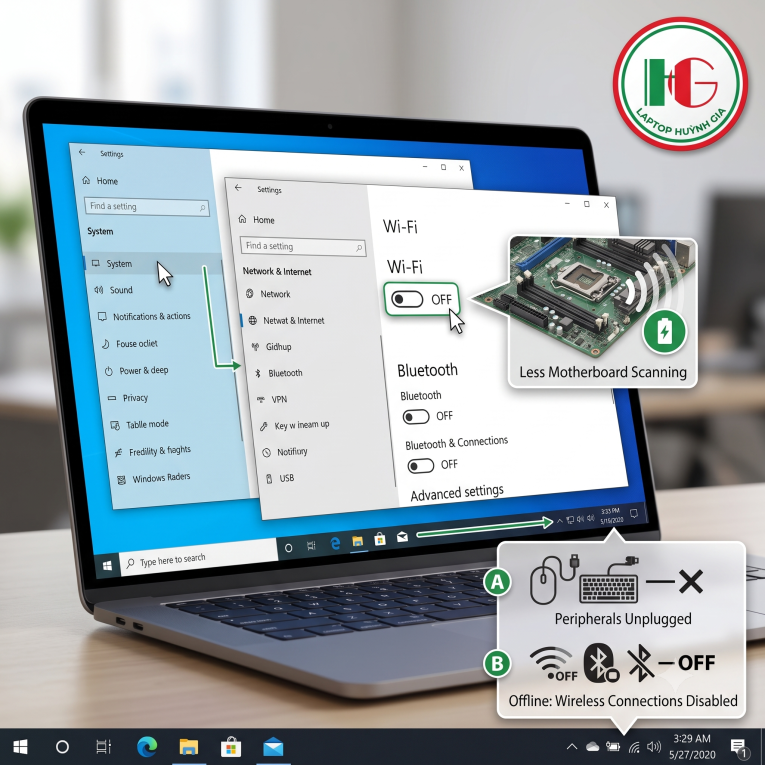Image resolution: width=765 pixels, height=765 pixels.
Task: Click Type here to search box on laptop
Action: (x=198, y=557)
